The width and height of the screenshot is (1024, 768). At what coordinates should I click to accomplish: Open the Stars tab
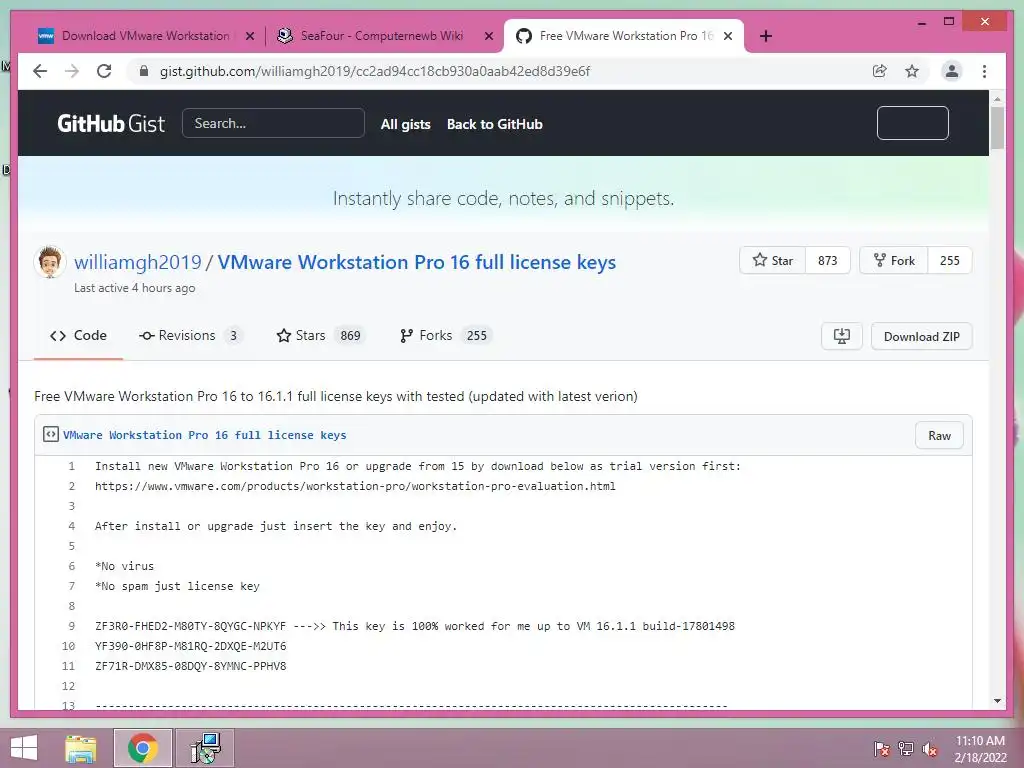click(321, 335)
